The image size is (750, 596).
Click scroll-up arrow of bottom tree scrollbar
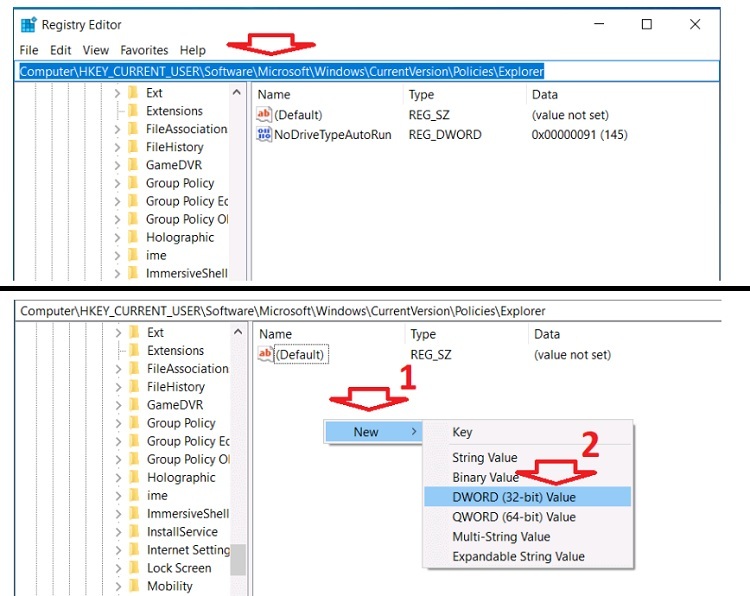[238, 331]
